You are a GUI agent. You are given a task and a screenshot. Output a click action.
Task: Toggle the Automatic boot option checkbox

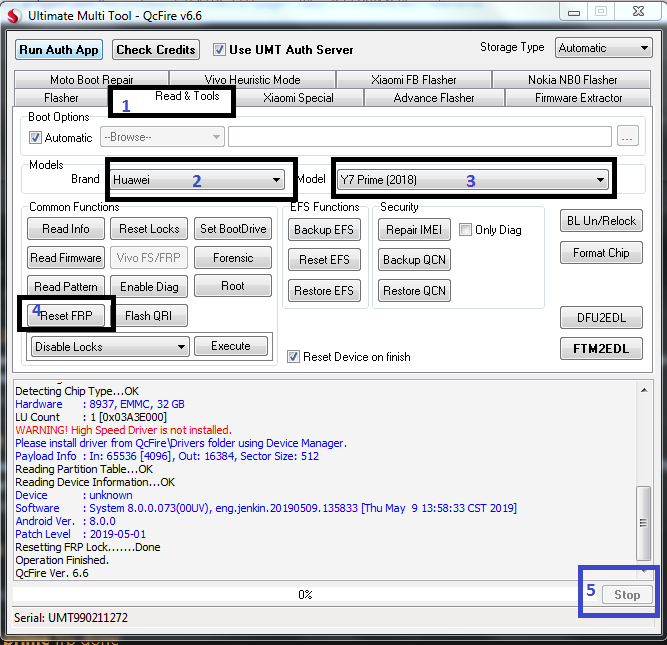pyautogui.click(x=35, y=138)
